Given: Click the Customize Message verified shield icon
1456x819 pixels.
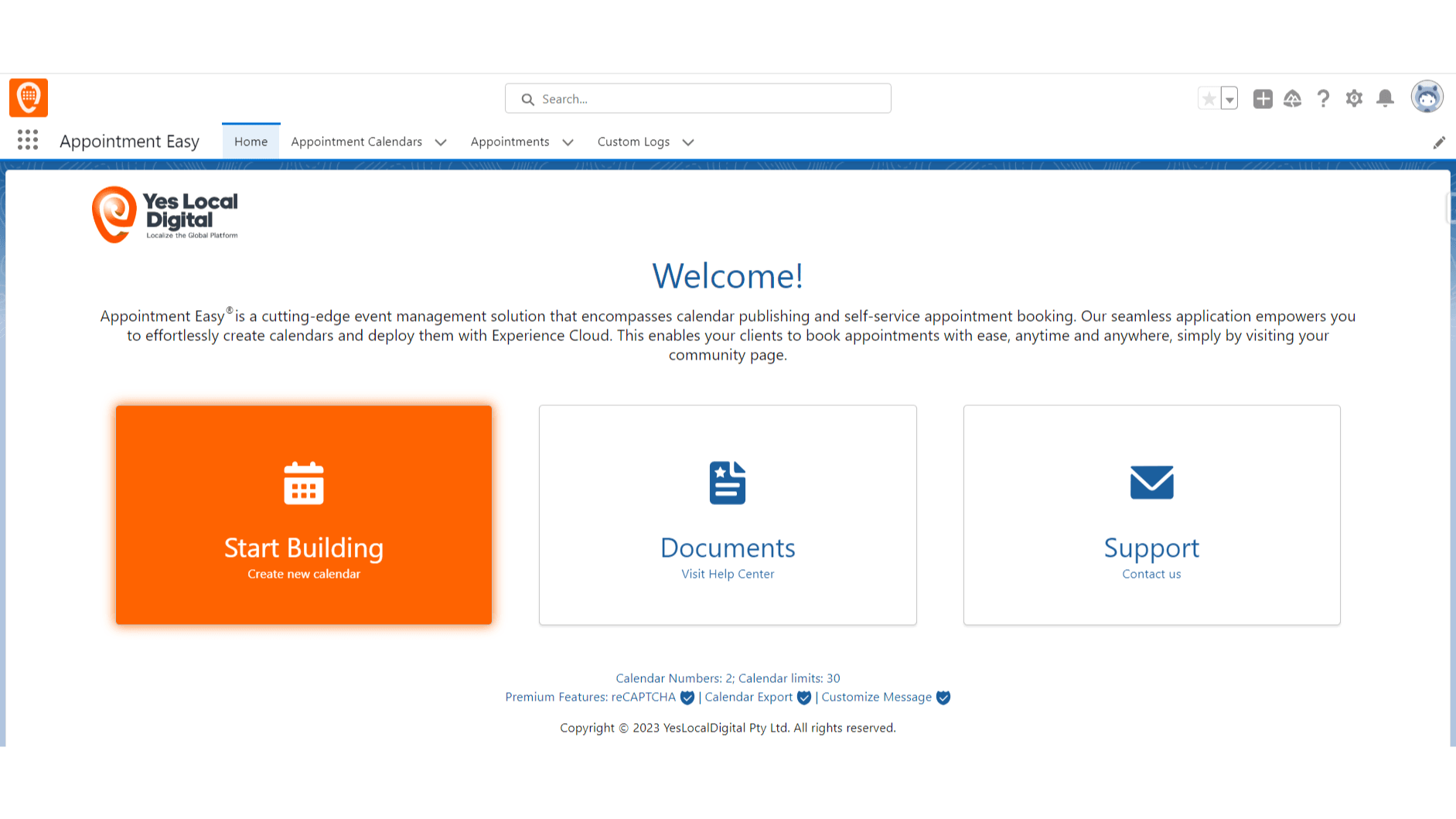Looking at the screenshot, I should click(x=943, y=698).
